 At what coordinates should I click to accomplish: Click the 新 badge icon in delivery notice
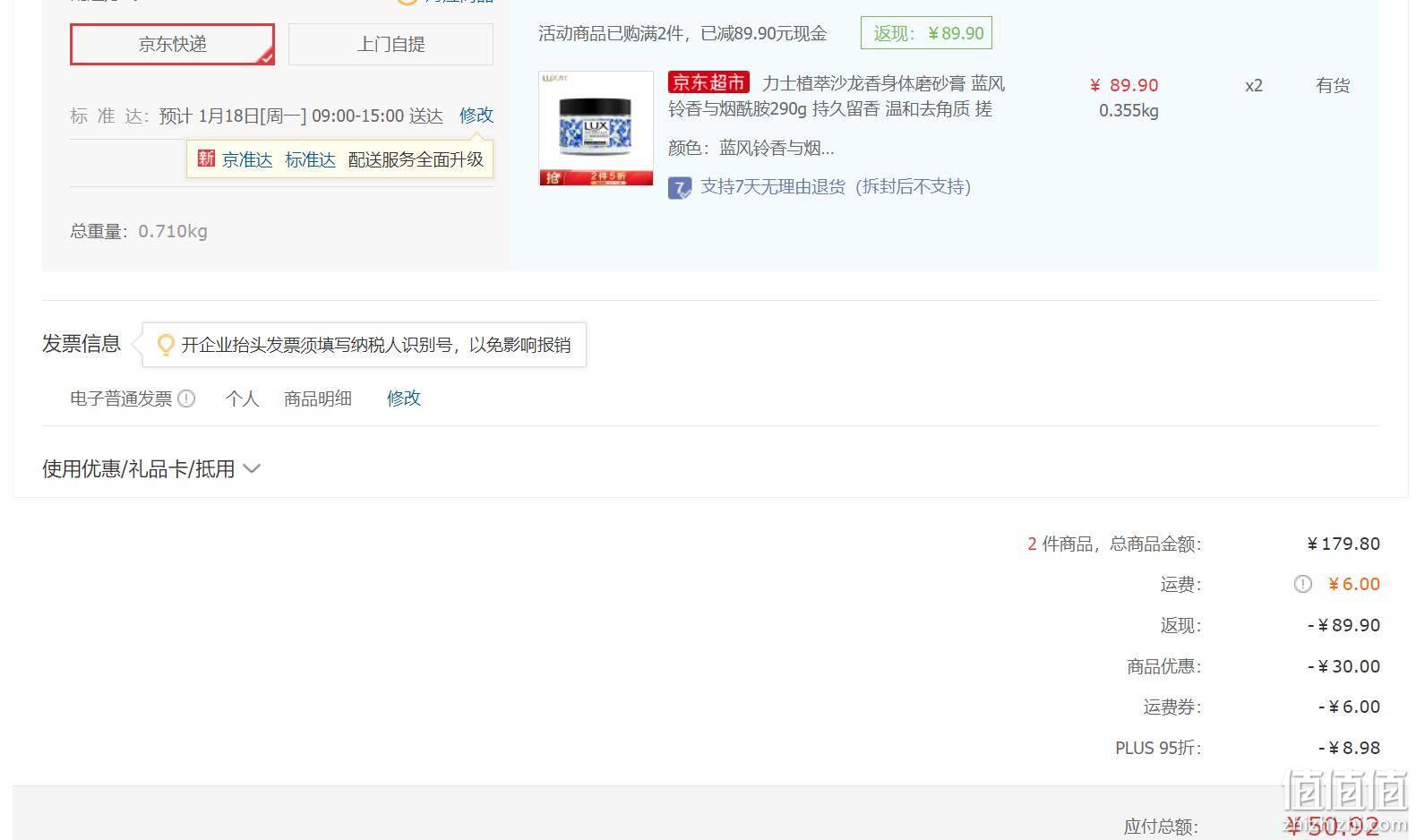[206, 159]
